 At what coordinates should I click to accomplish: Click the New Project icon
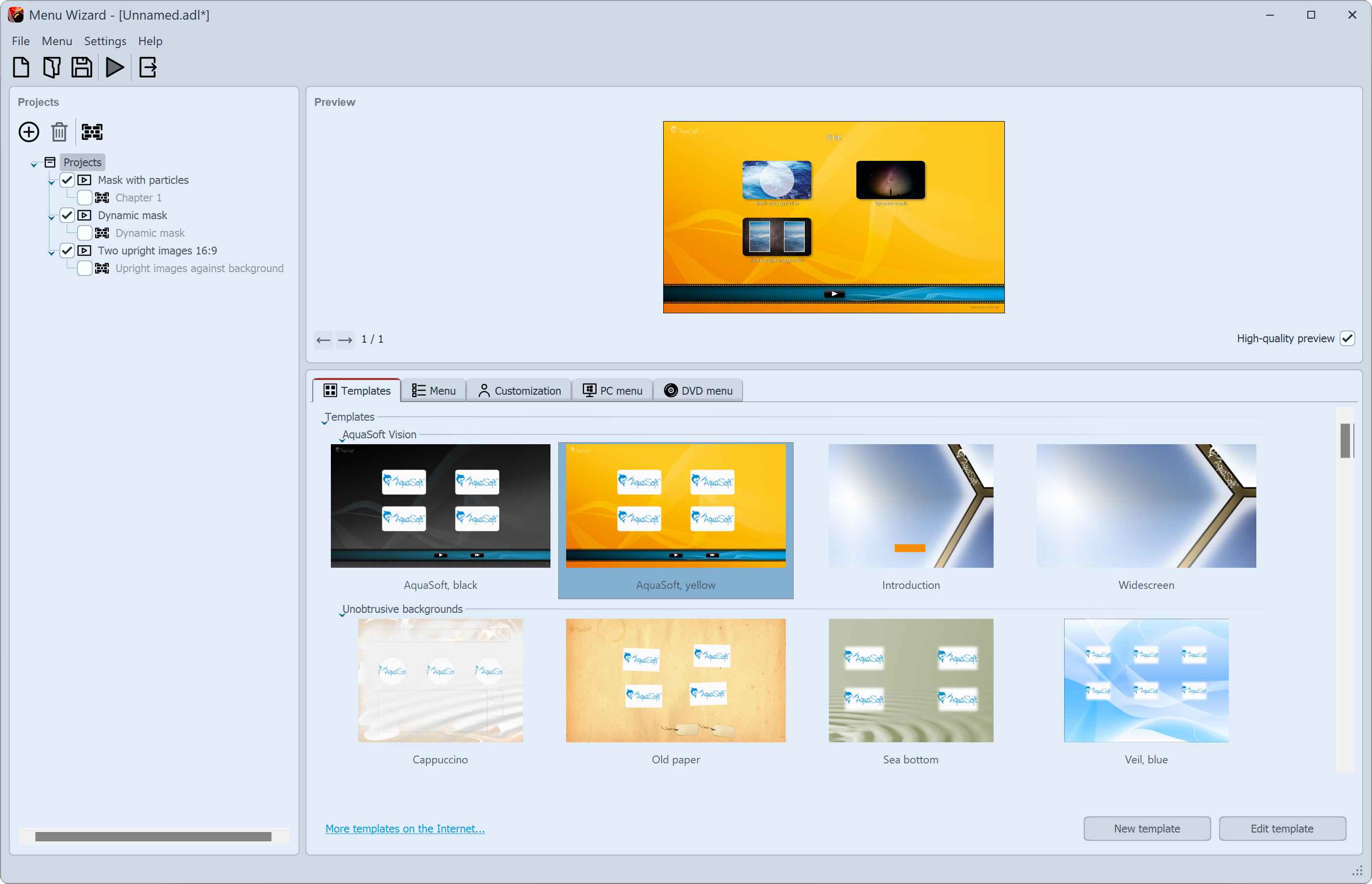20,66
